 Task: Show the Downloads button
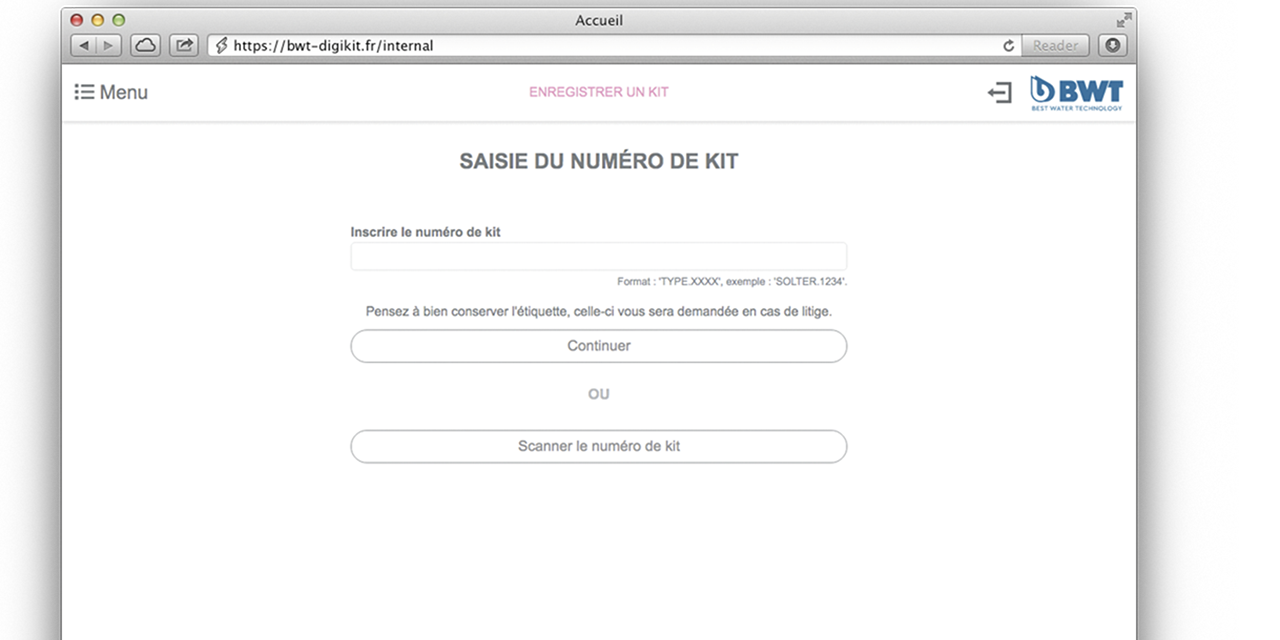(x=1112, y=45)
